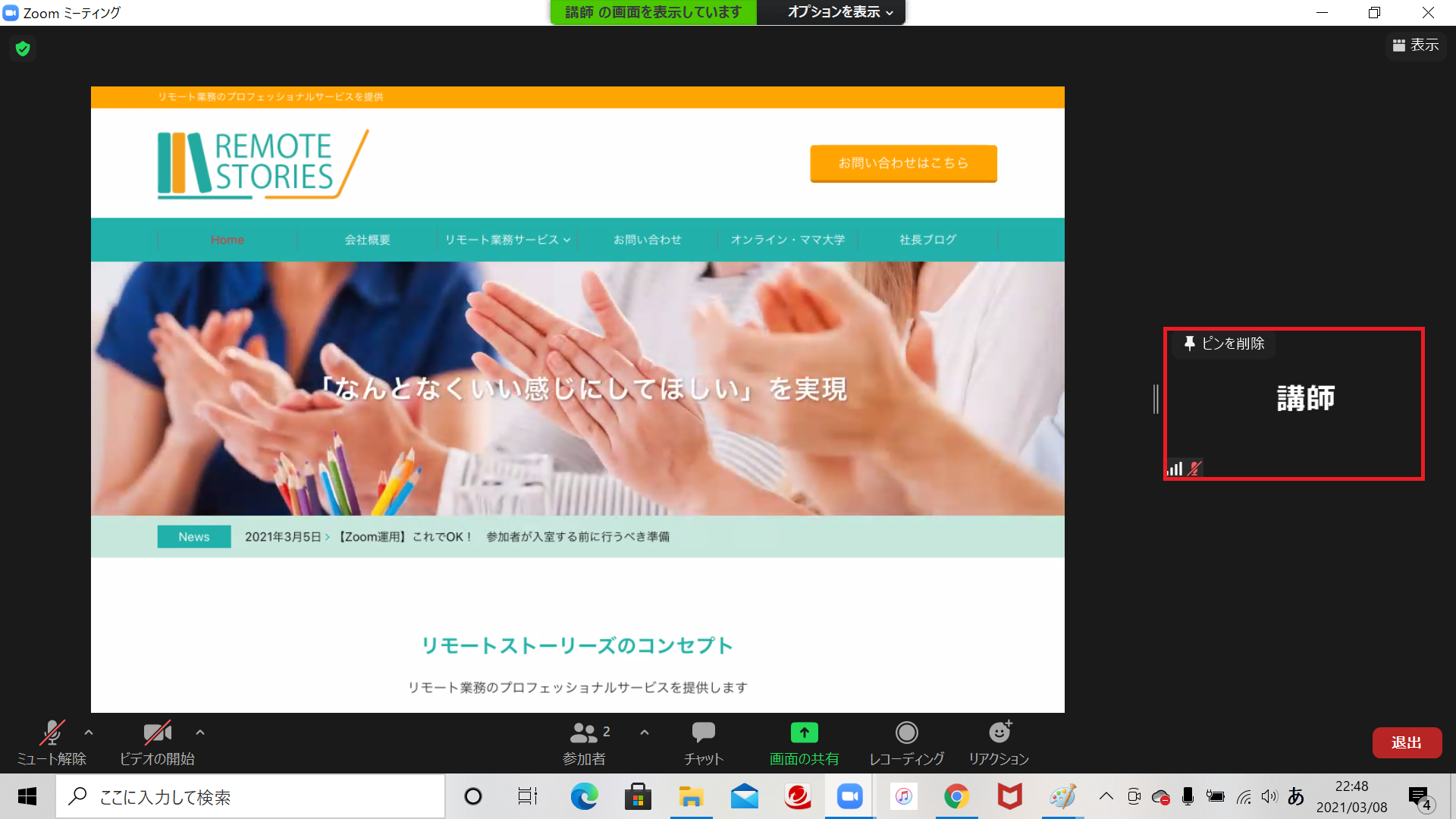
Task: Expand audio options arrow beside mute
Action: coord(89,733)
